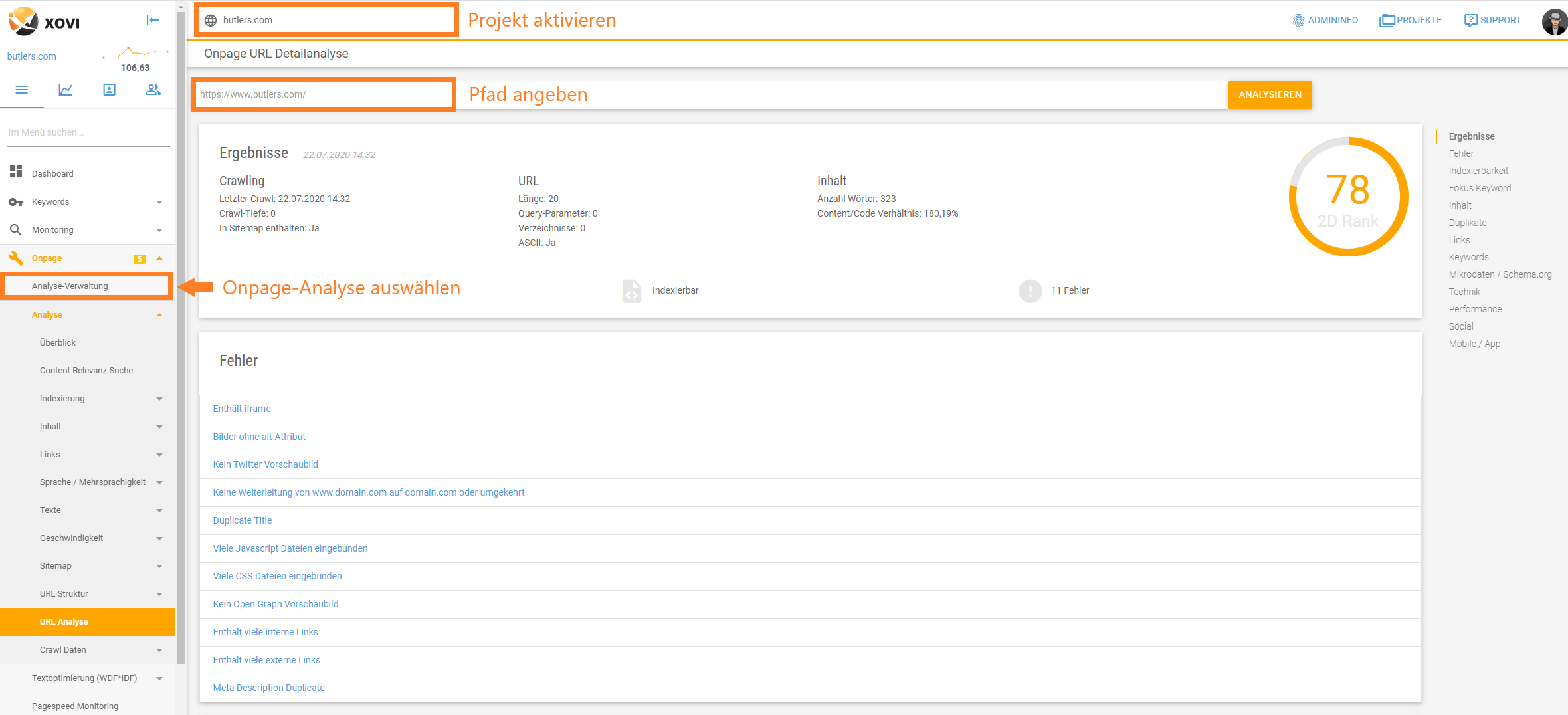Open the Enthält iframe error link
This screenshot has width=1568, height=715.
242,409
